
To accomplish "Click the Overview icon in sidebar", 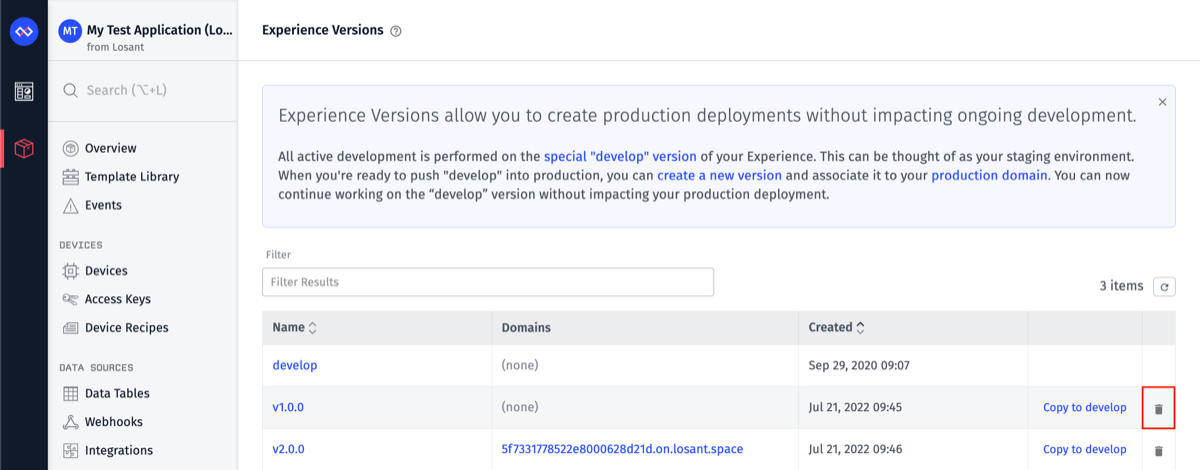I will coord(71,148).
